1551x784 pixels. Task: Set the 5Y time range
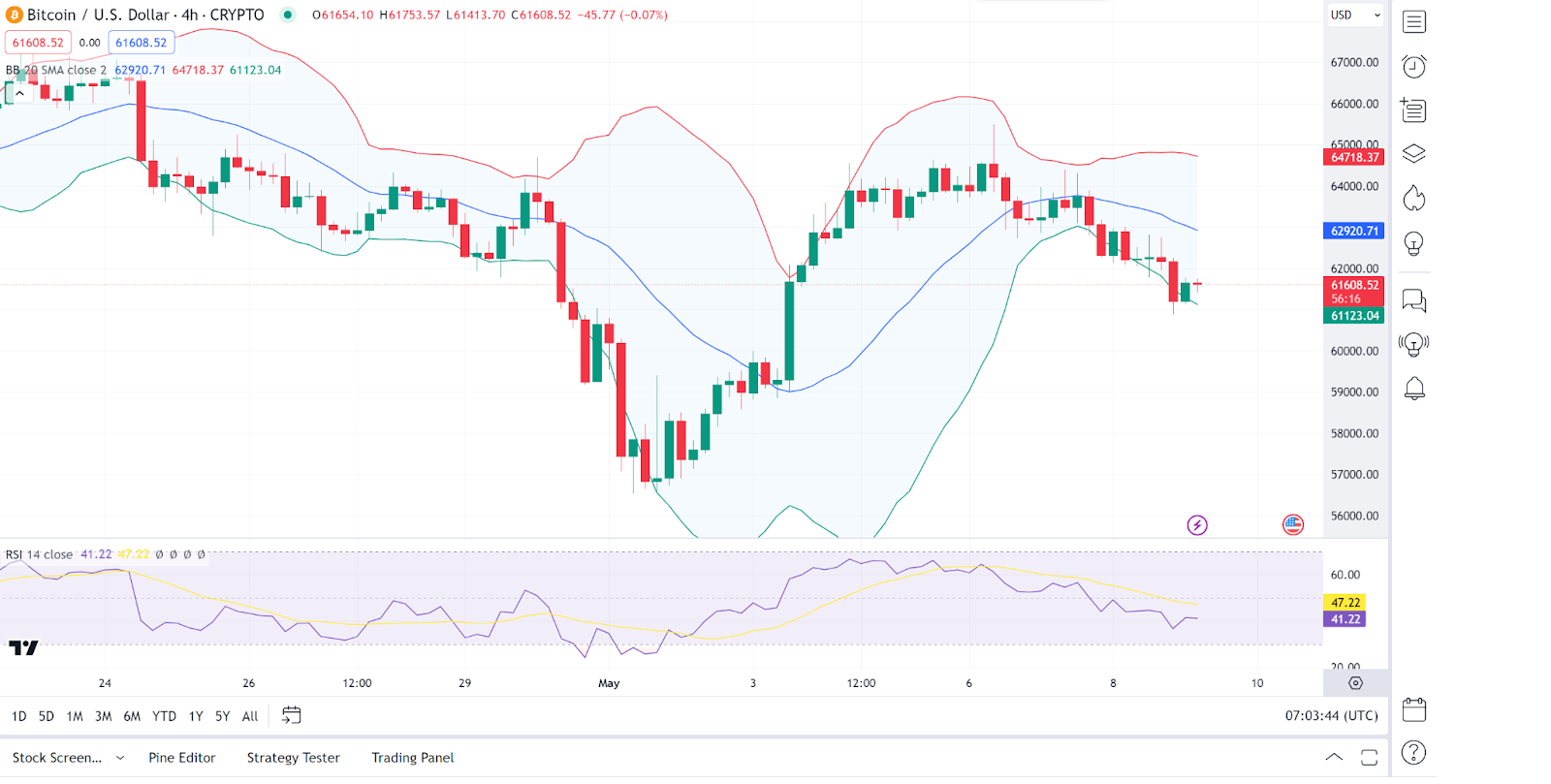(x=222, y=716)
